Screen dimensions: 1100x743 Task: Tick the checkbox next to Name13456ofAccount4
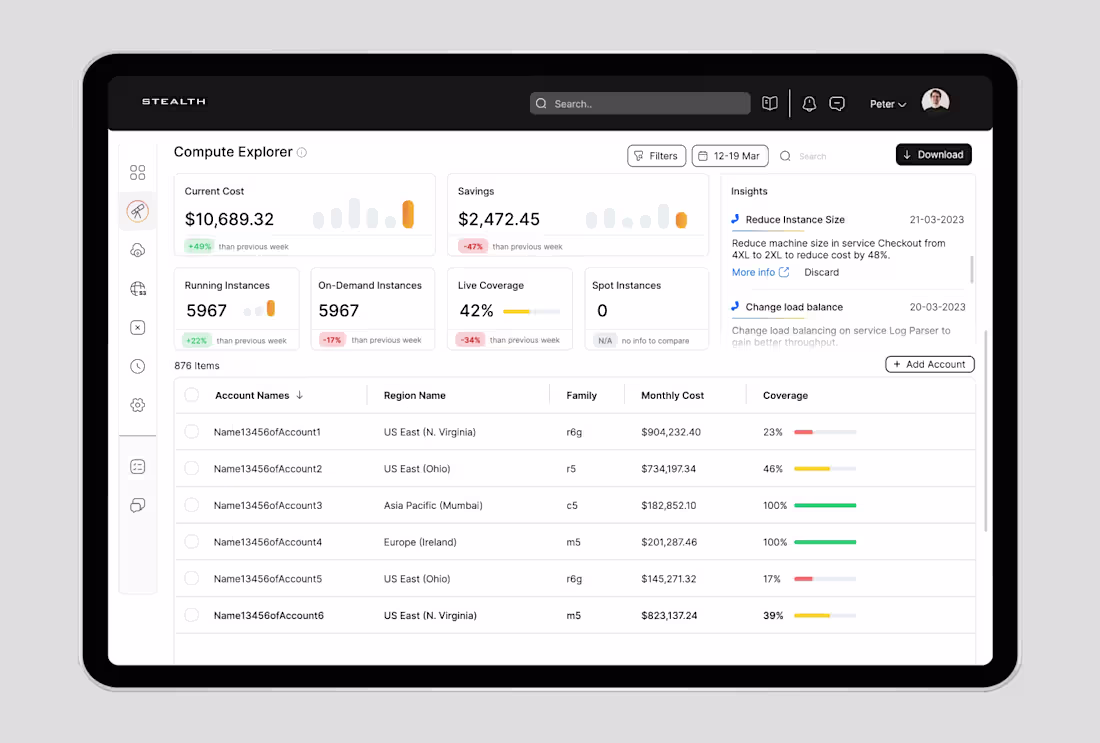pyautogui.click(x=192, y=541)
